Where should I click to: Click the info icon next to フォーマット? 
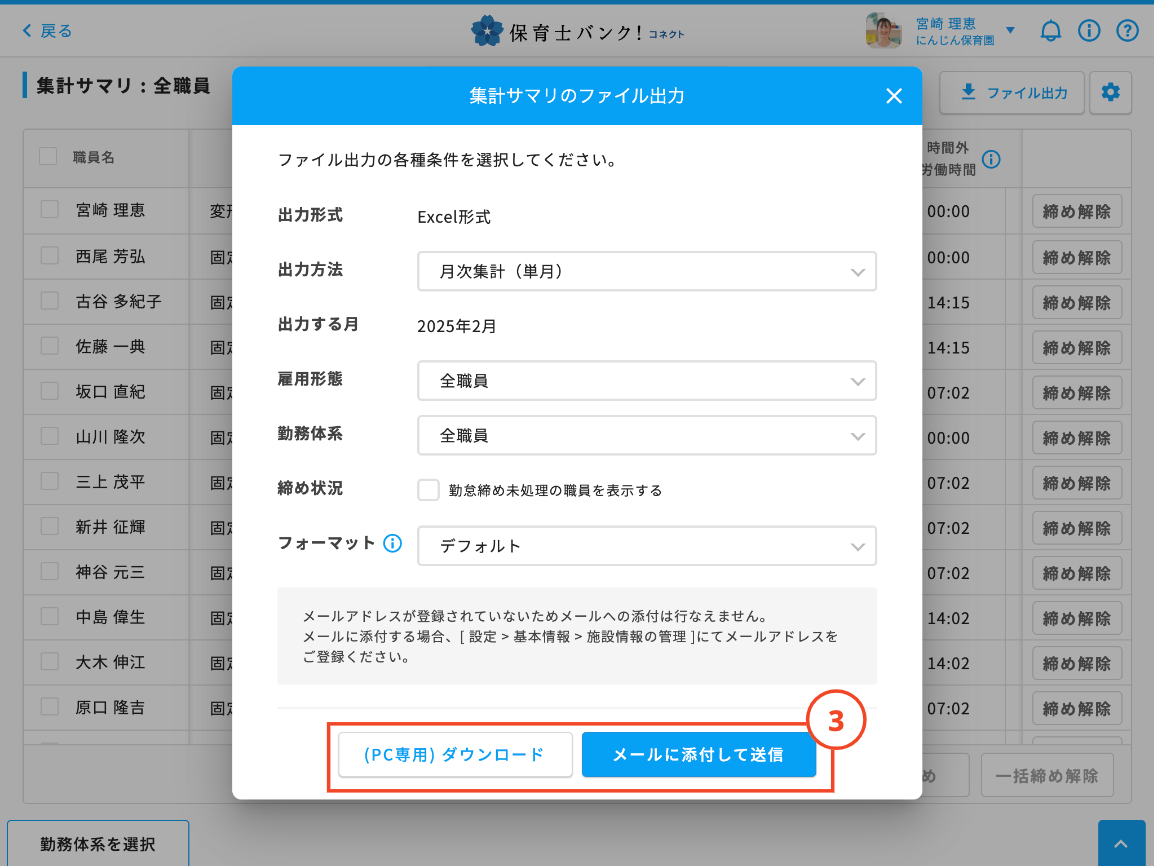pos(393,544)
